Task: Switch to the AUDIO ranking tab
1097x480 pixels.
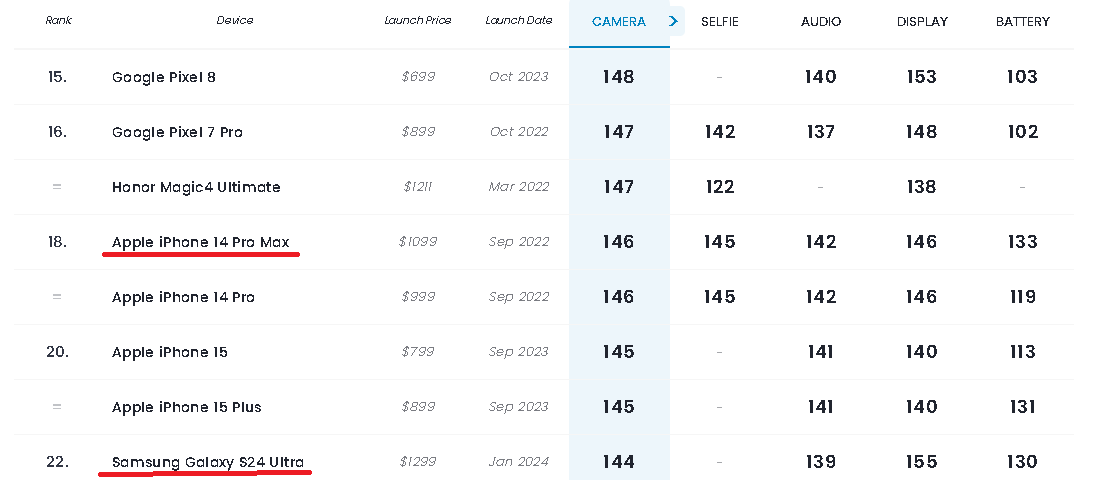Action: coord(821,22)
